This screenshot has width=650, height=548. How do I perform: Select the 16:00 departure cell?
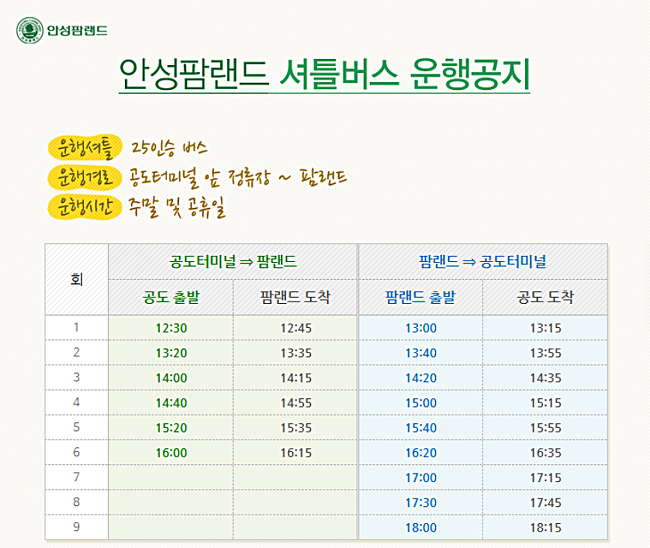[x=171, y=452]
